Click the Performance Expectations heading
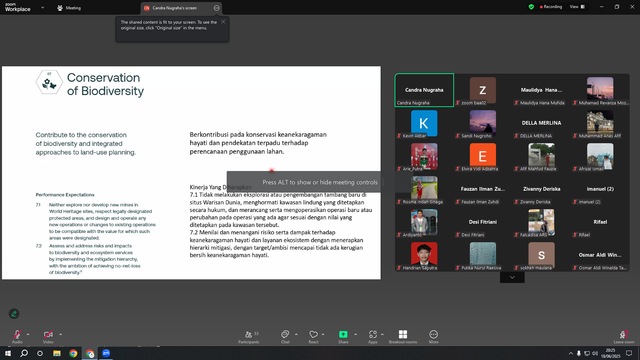This screenshot has width=640, height=360. [65, 195]
